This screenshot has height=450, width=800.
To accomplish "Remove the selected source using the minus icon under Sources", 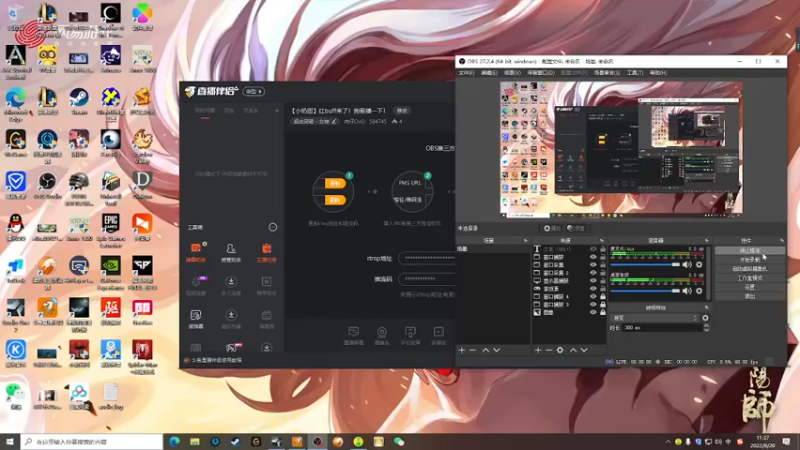I will 548,350.
